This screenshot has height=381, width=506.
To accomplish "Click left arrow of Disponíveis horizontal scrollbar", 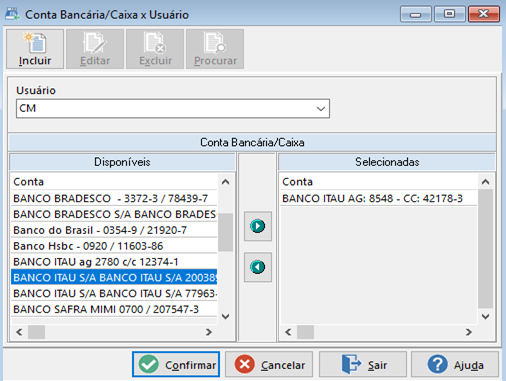I will click(19, 332).
